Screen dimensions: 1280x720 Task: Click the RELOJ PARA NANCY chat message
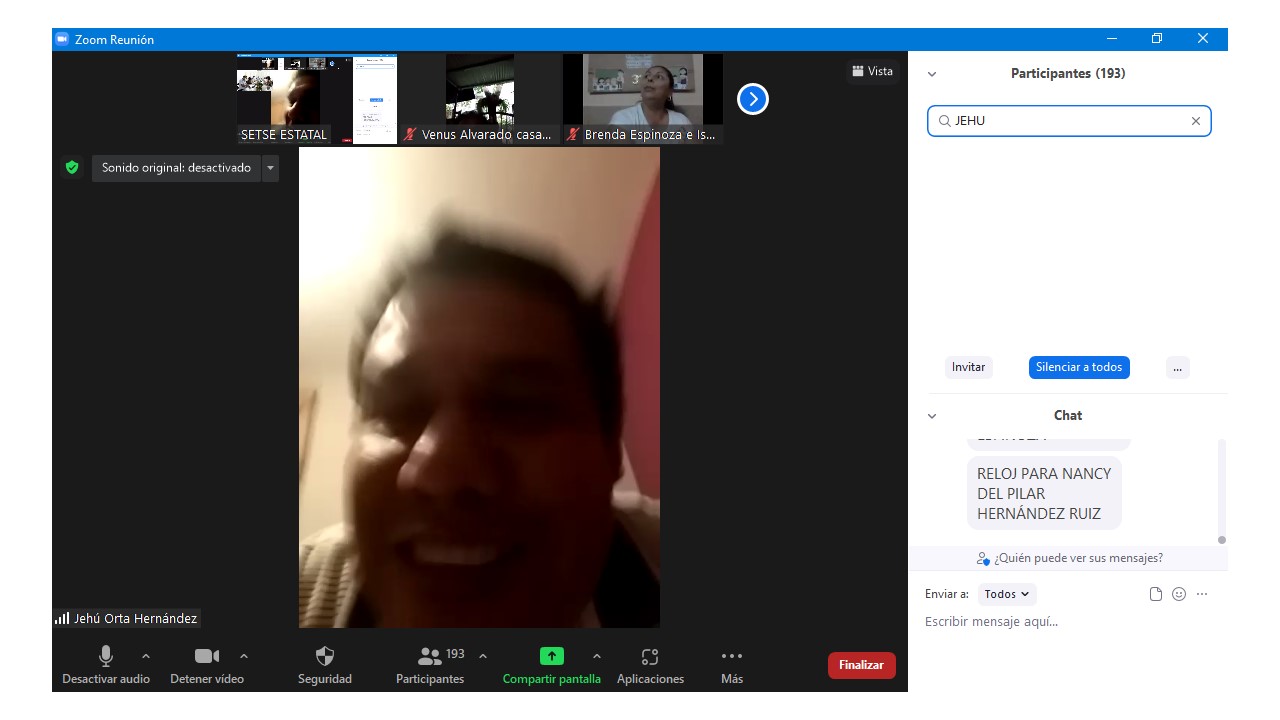click(x=1044, y=493)
